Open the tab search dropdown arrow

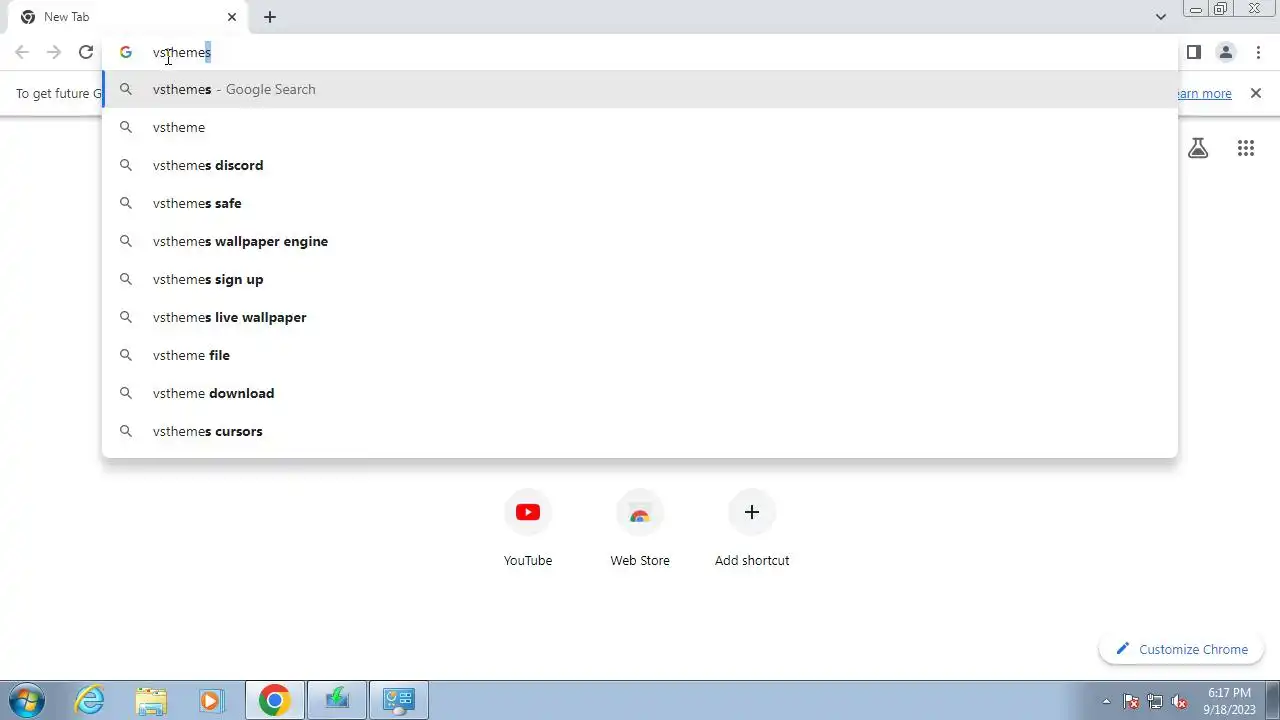click(1160, 17)
